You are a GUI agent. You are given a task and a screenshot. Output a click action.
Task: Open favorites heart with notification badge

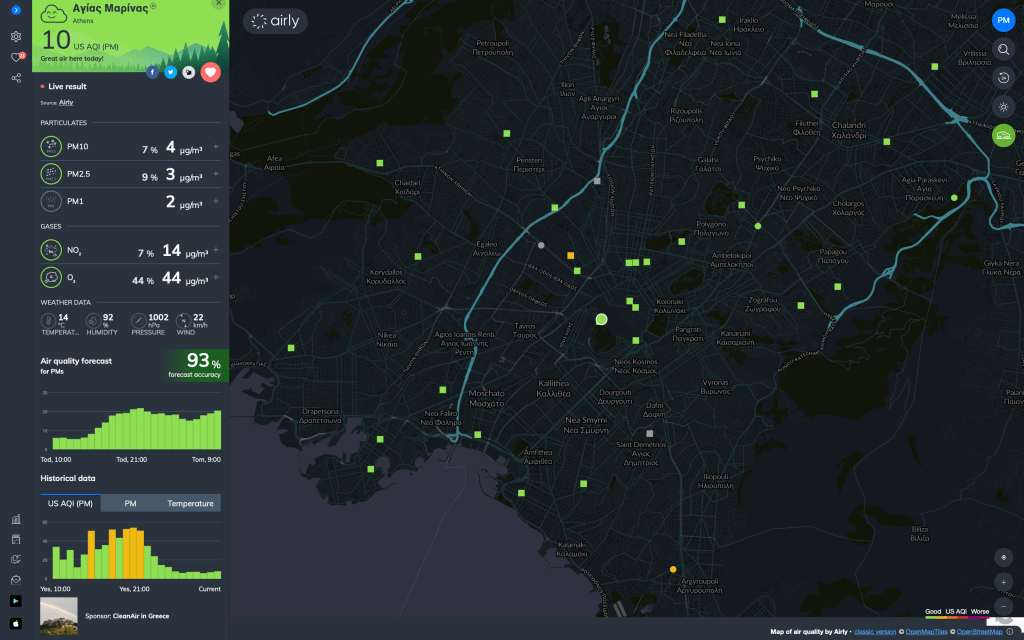point(16,57)
